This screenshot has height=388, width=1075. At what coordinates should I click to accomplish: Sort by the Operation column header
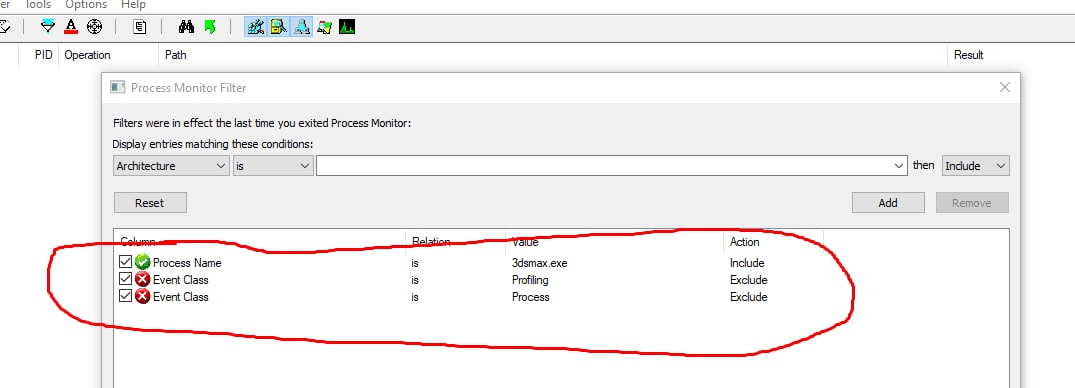click(x=87, y=55)
